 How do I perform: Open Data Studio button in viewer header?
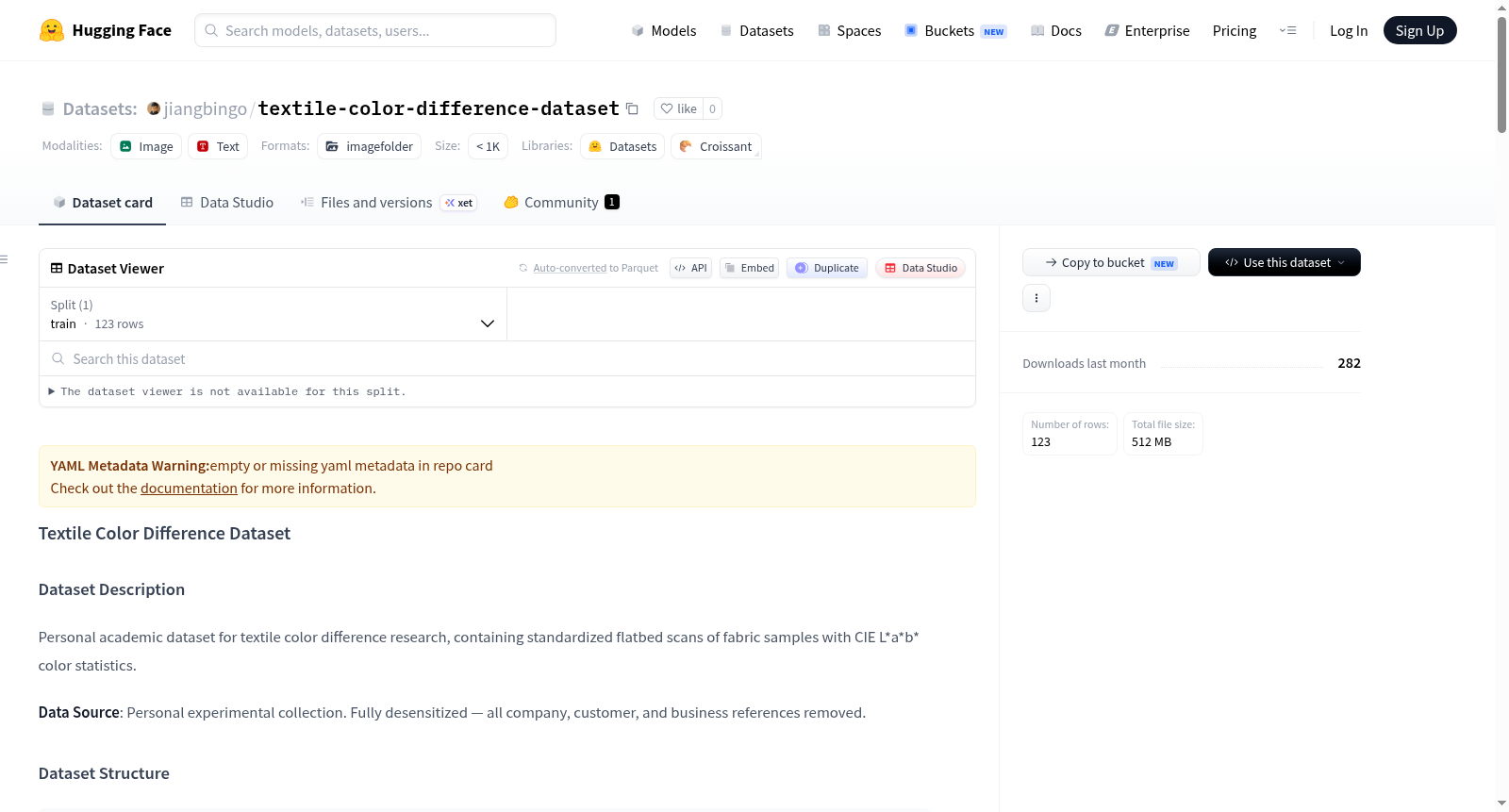pos(920,268)
